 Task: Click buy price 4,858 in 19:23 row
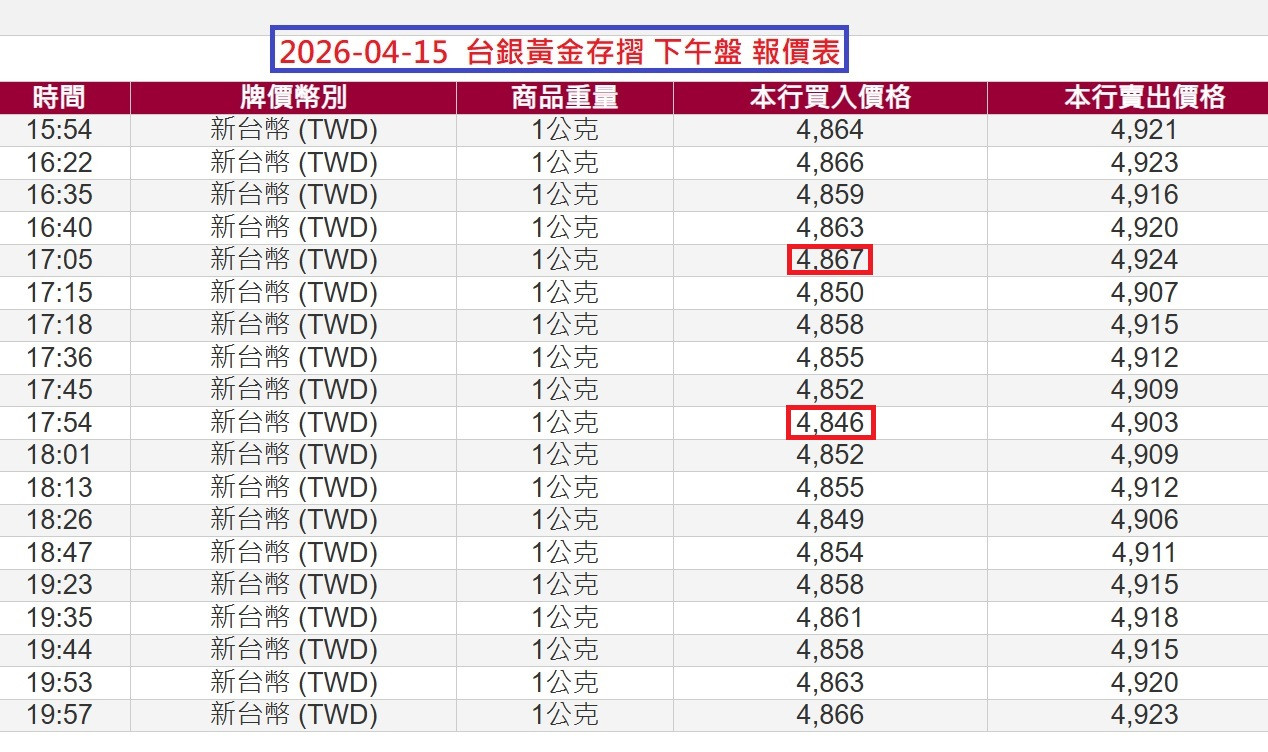[830, 585]
